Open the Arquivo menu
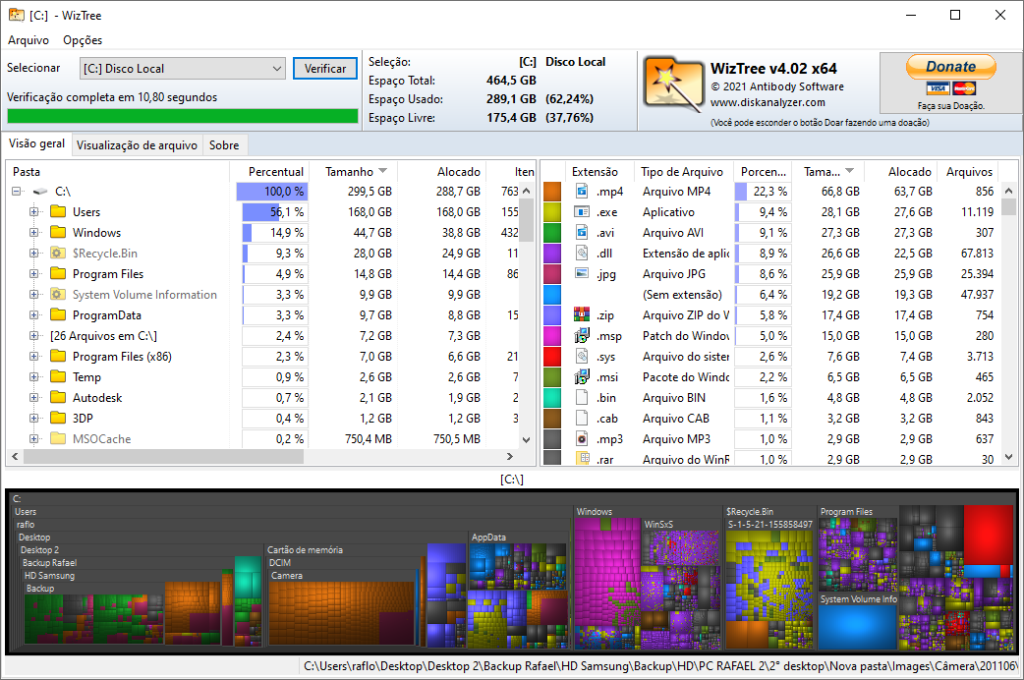The width and height of the screenshot is (1024, 680). (x=27, y=40)
